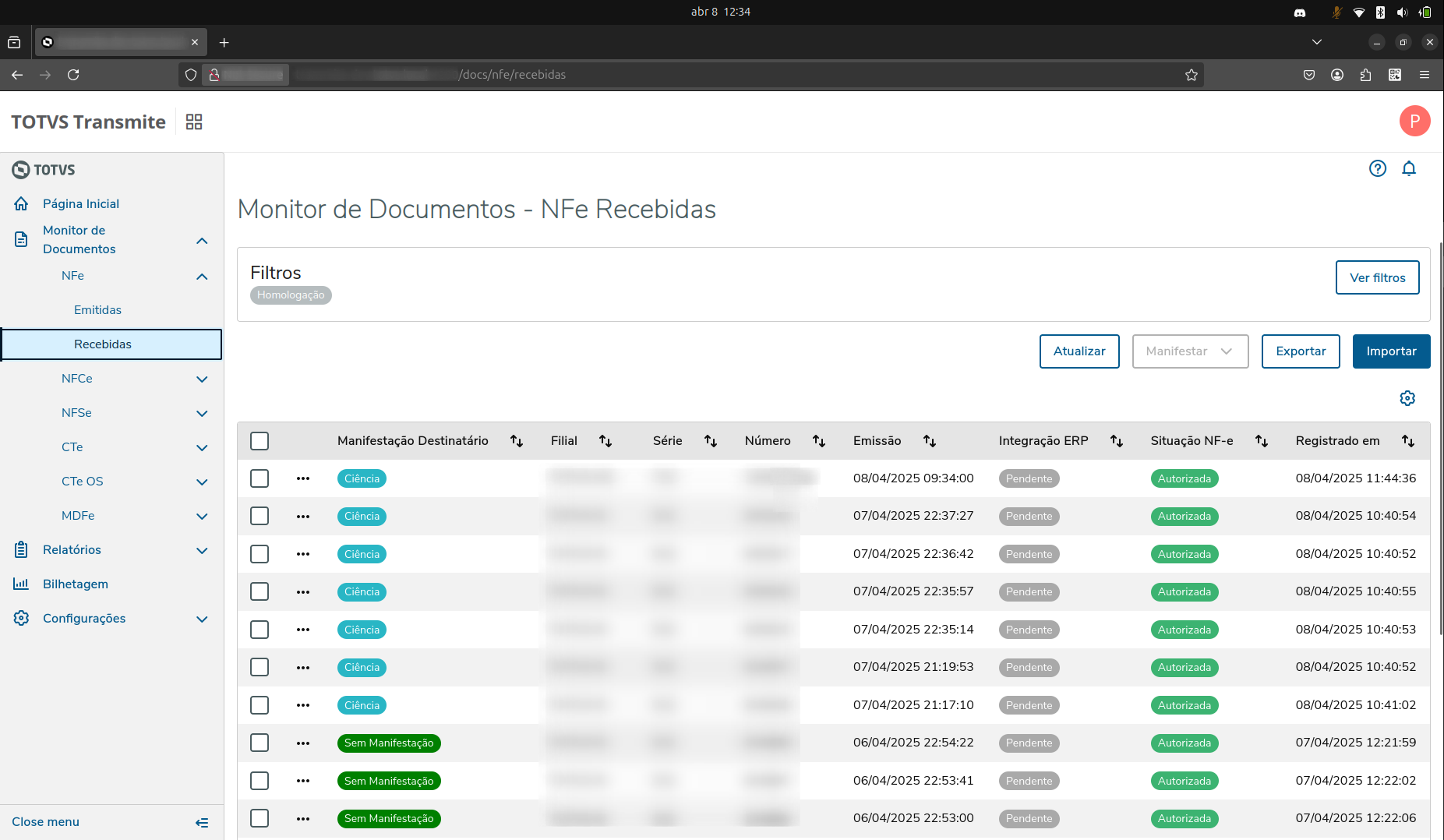Image resolution: width=1444 pixels, height=840 pixels.
Task: Open row actions for 07/04/2025 22:35:14 emission
Action: click(x=303, y=630)
